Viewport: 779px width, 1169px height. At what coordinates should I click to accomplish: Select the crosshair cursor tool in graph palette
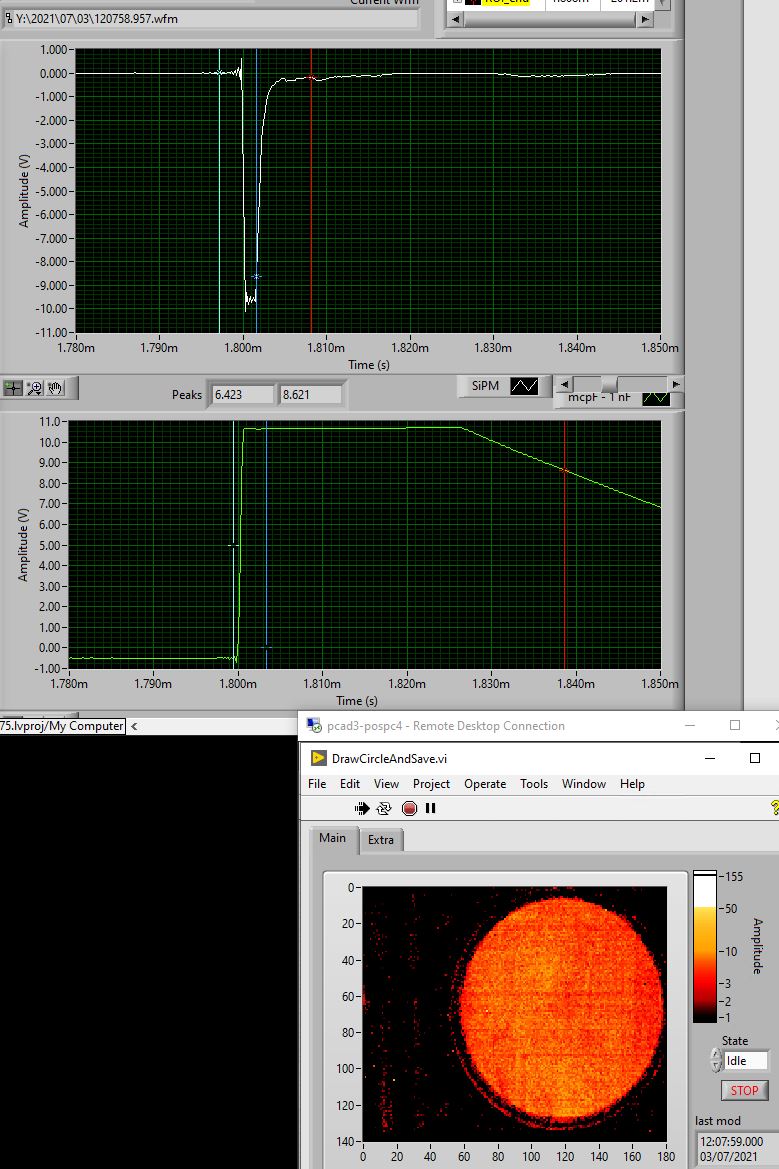coord(13,388)
